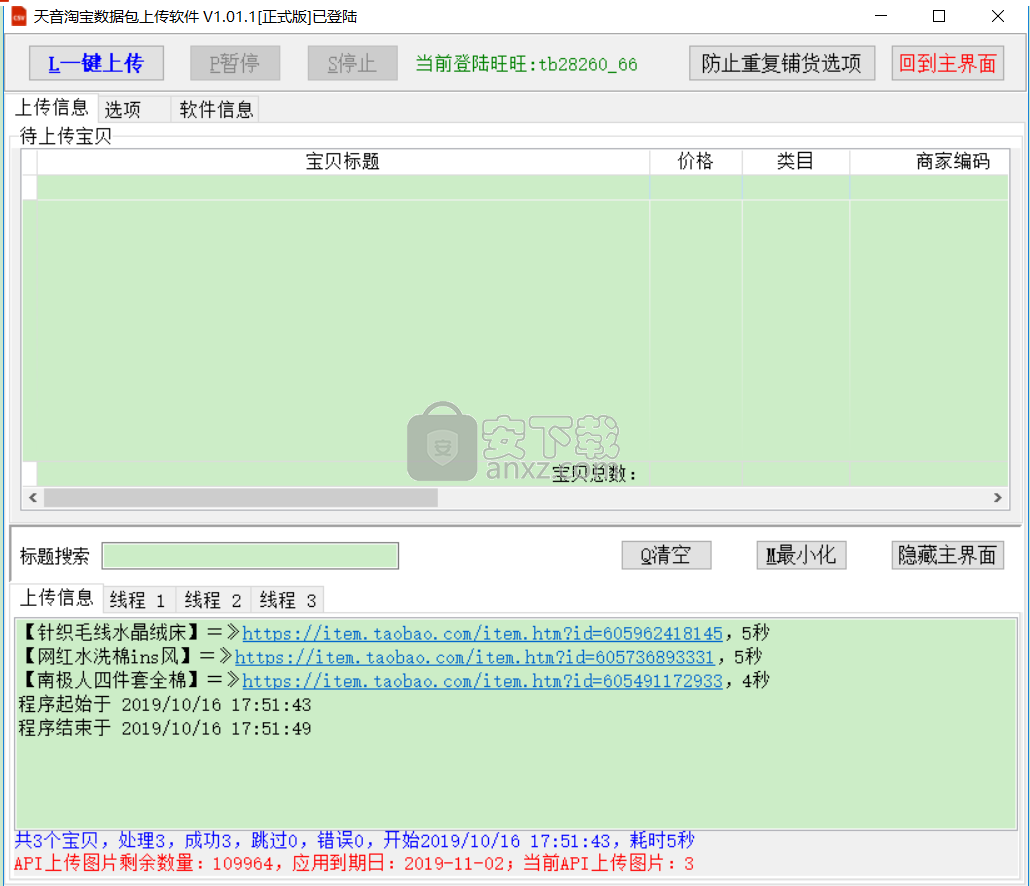Select the 商家编码 column header
1030x886 pixels.
point(929,162)
